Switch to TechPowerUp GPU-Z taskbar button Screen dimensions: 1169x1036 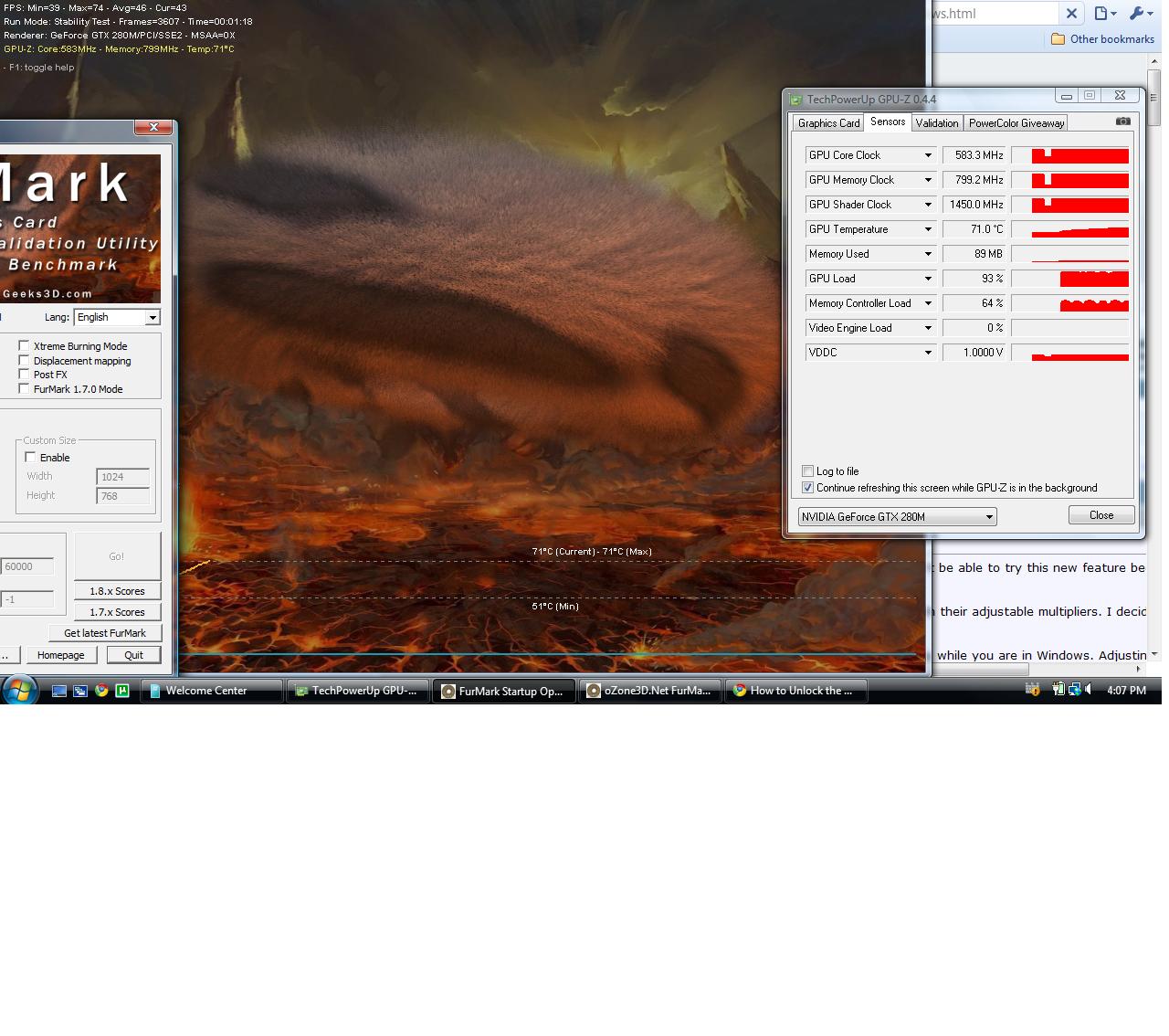coord(357,691)
